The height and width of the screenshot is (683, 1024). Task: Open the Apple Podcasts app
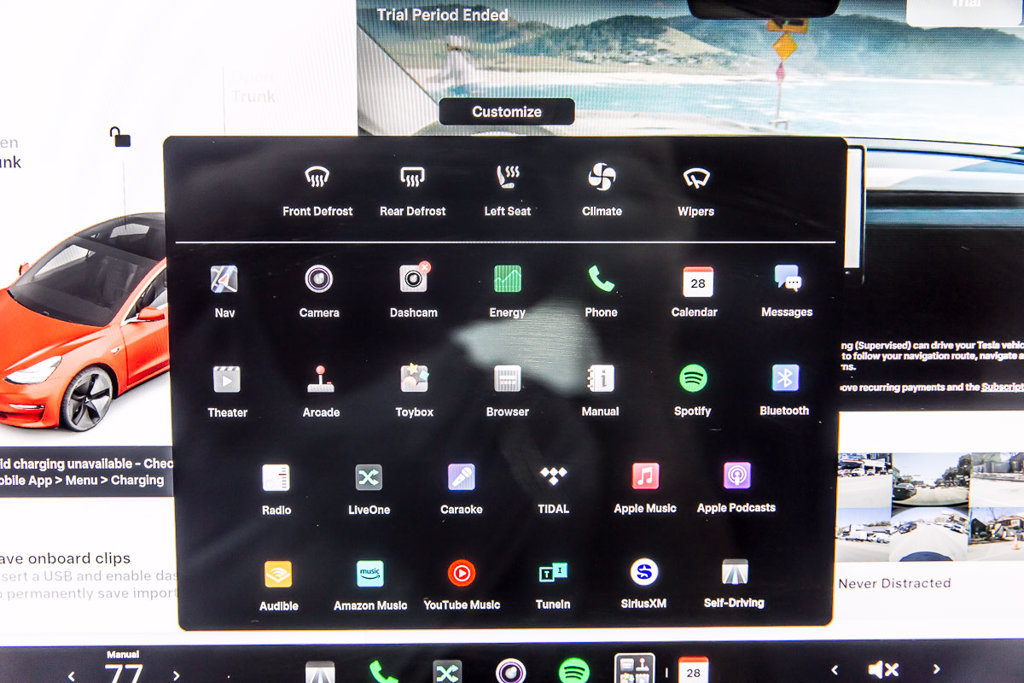pyautogui.click(x=737, y=475)
